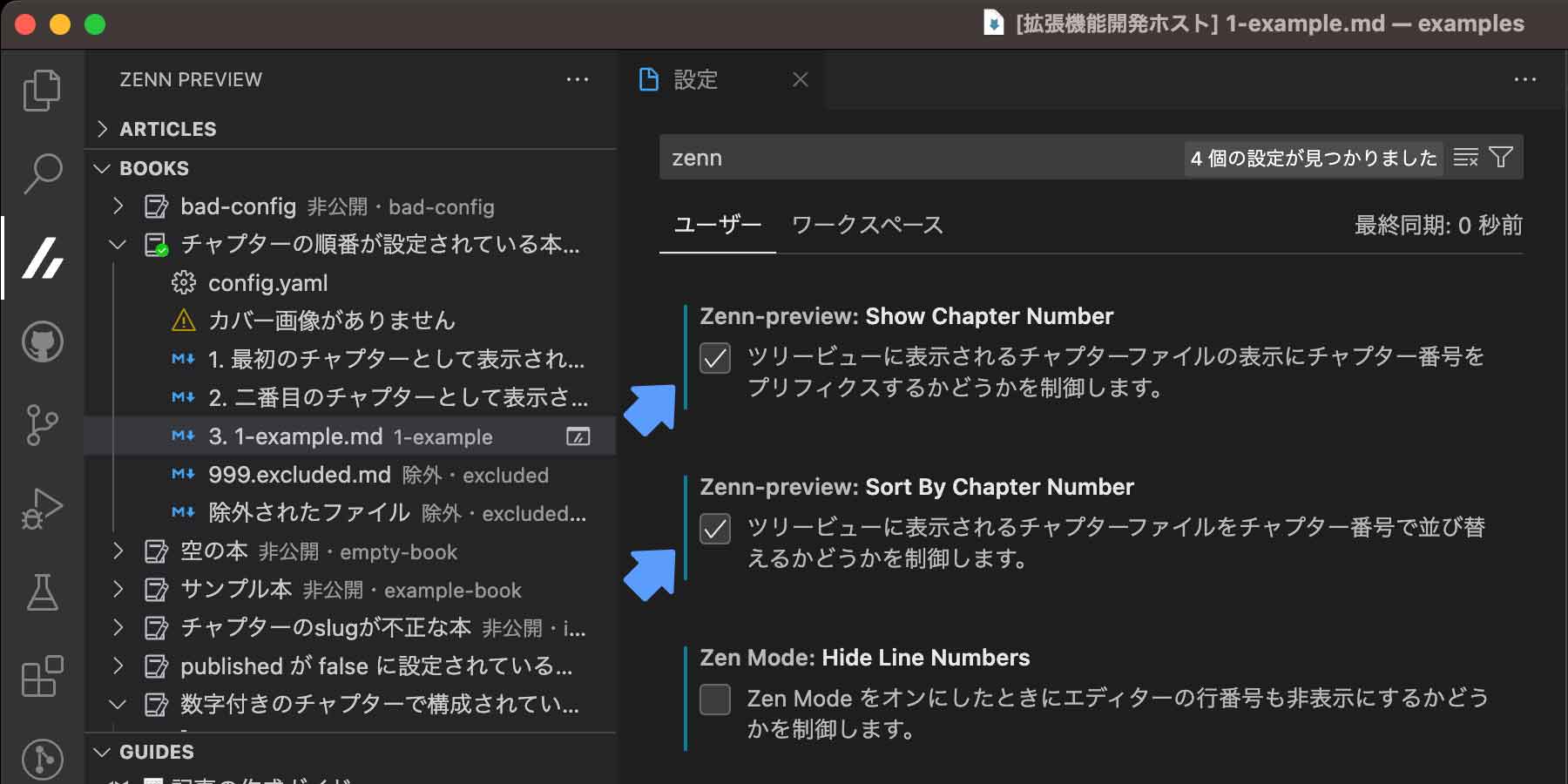
Task: Select the カバー画像がありません warning row
Action: (350, 321)
